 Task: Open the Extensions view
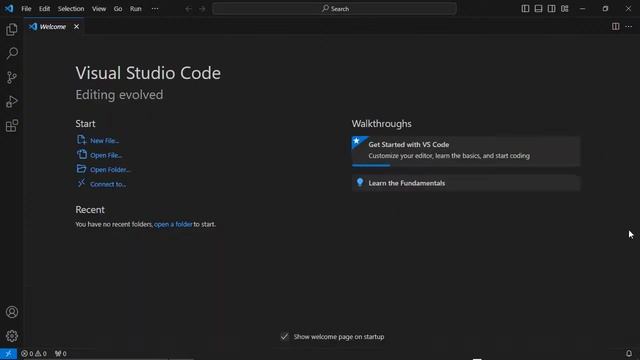(12, 126)
